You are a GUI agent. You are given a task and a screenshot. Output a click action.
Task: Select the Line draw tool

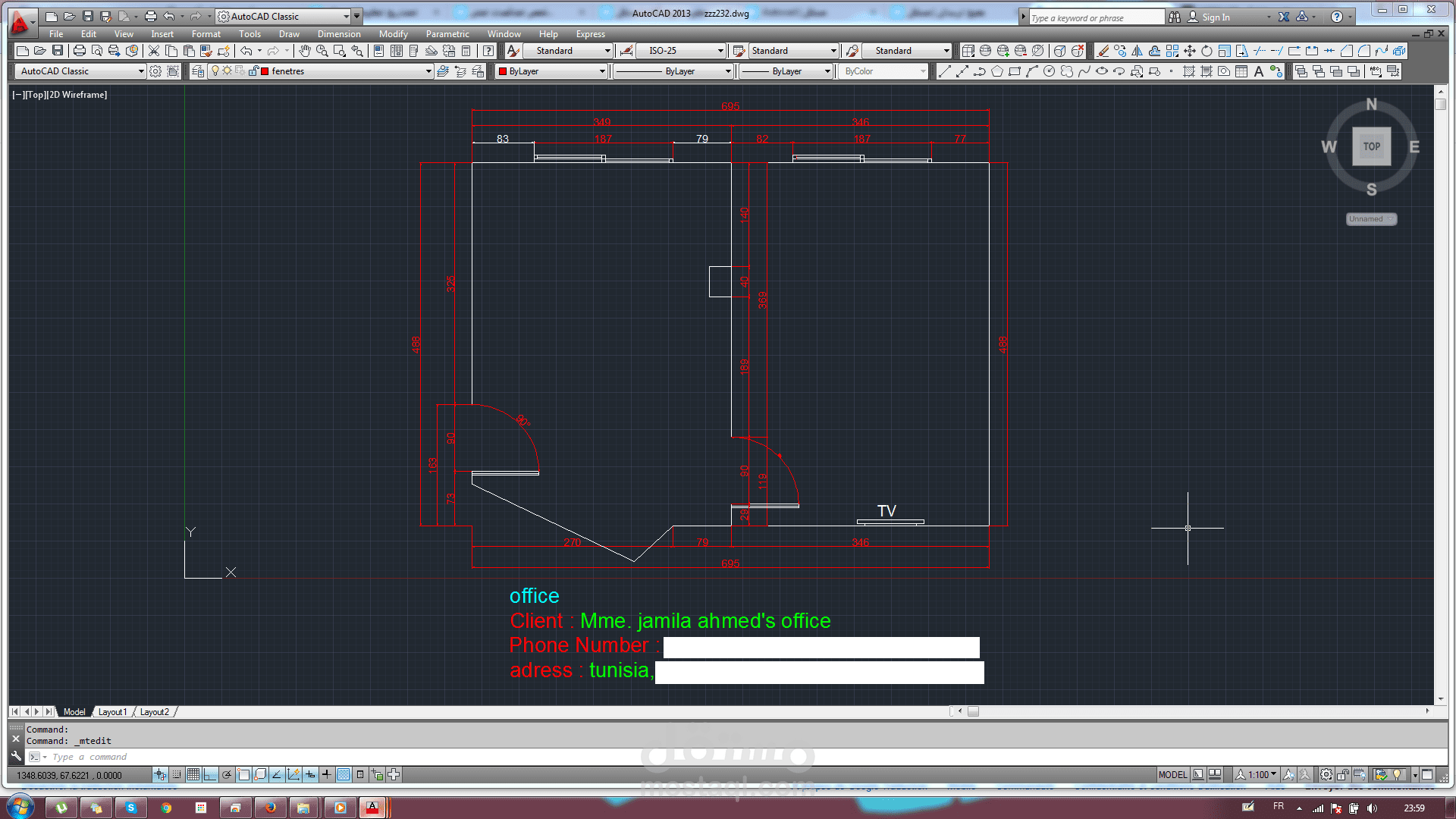[944, 71]
